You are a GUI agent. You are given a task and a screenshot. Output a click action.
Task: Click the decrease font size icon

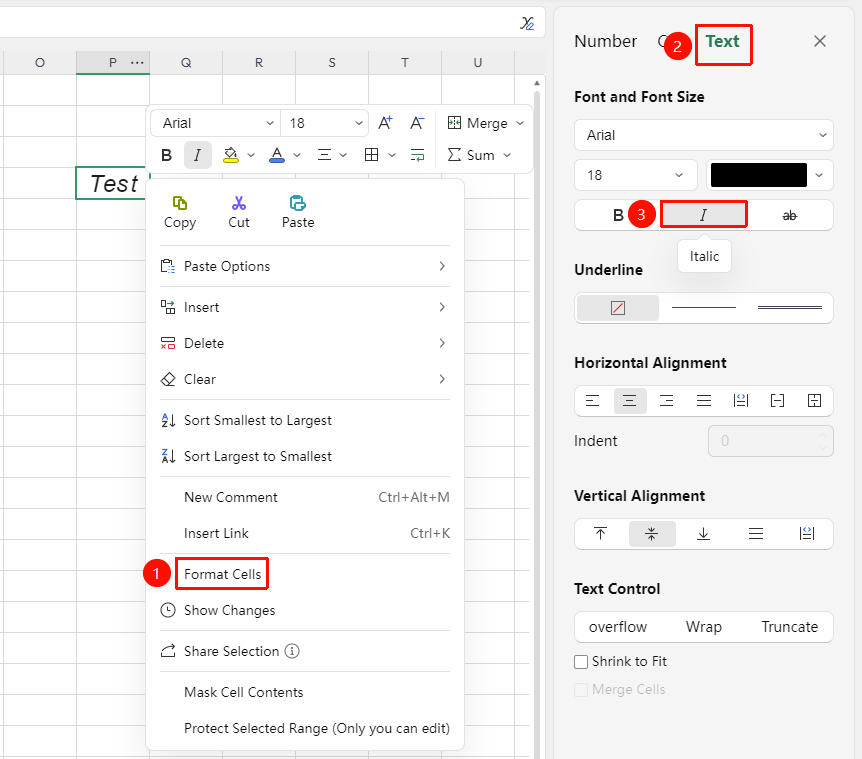click(417, 123)
